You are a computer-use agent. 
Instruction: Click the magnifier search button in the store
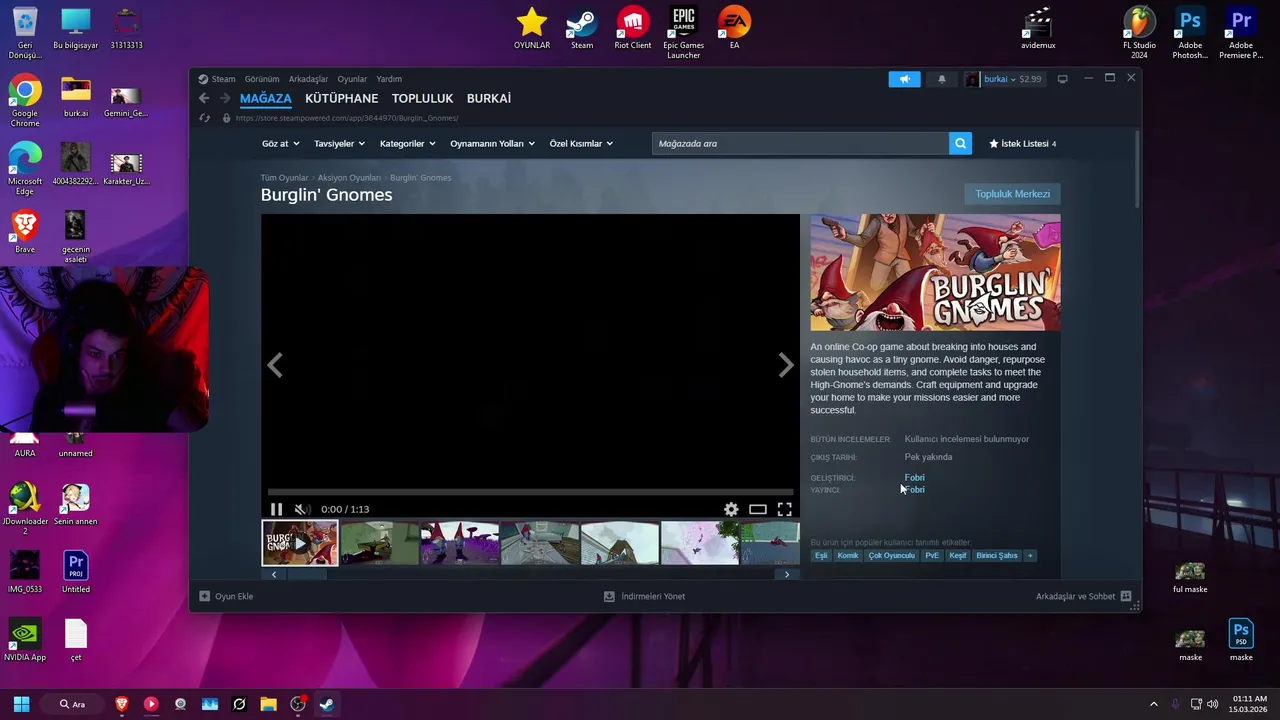click(961, 143)
